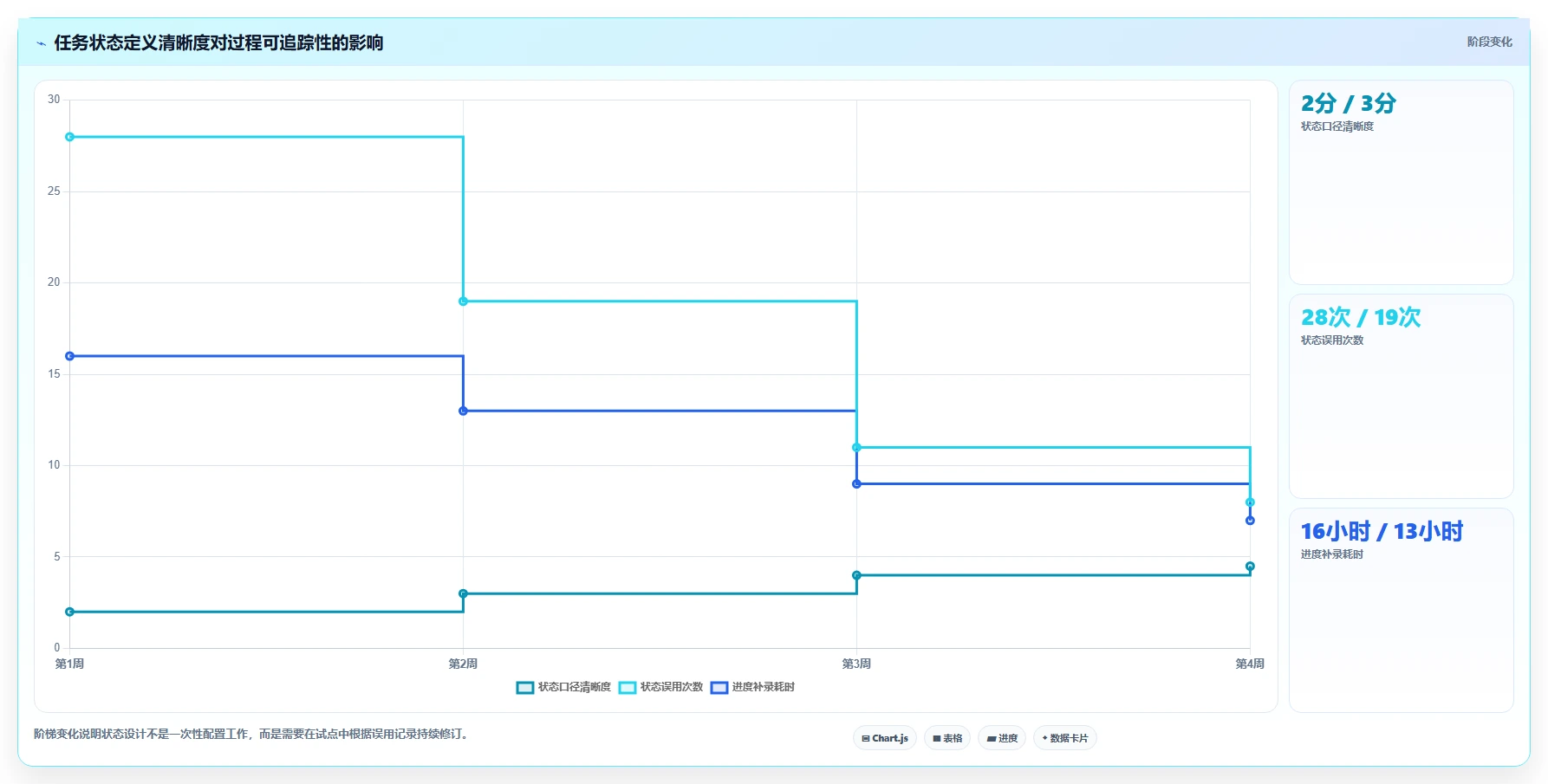Click the chart title 任务状态定义清晰度对过程可追踪性的影响
The width and height of the screenshot is (1548, 784).
[218, 43]
